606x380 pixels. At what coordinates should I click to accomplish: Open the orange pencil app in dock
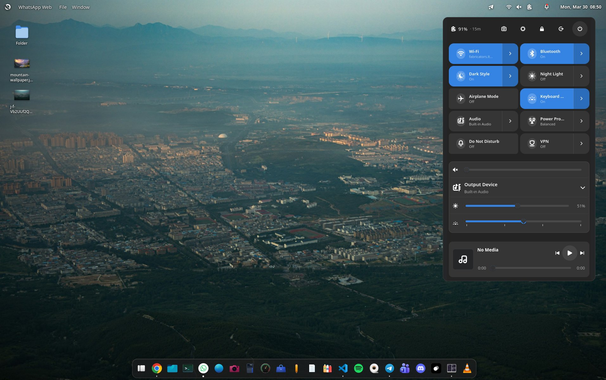click(296, 368)
